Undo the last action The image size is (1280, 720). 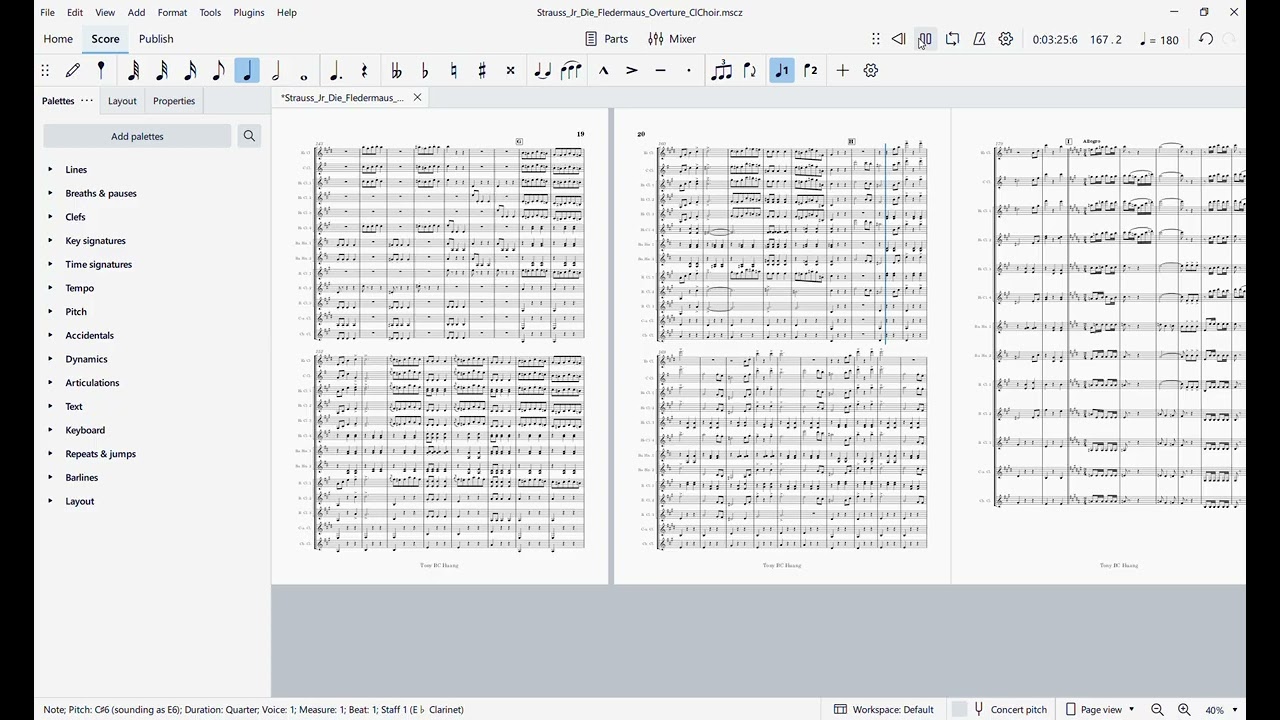pos(1207,40)
